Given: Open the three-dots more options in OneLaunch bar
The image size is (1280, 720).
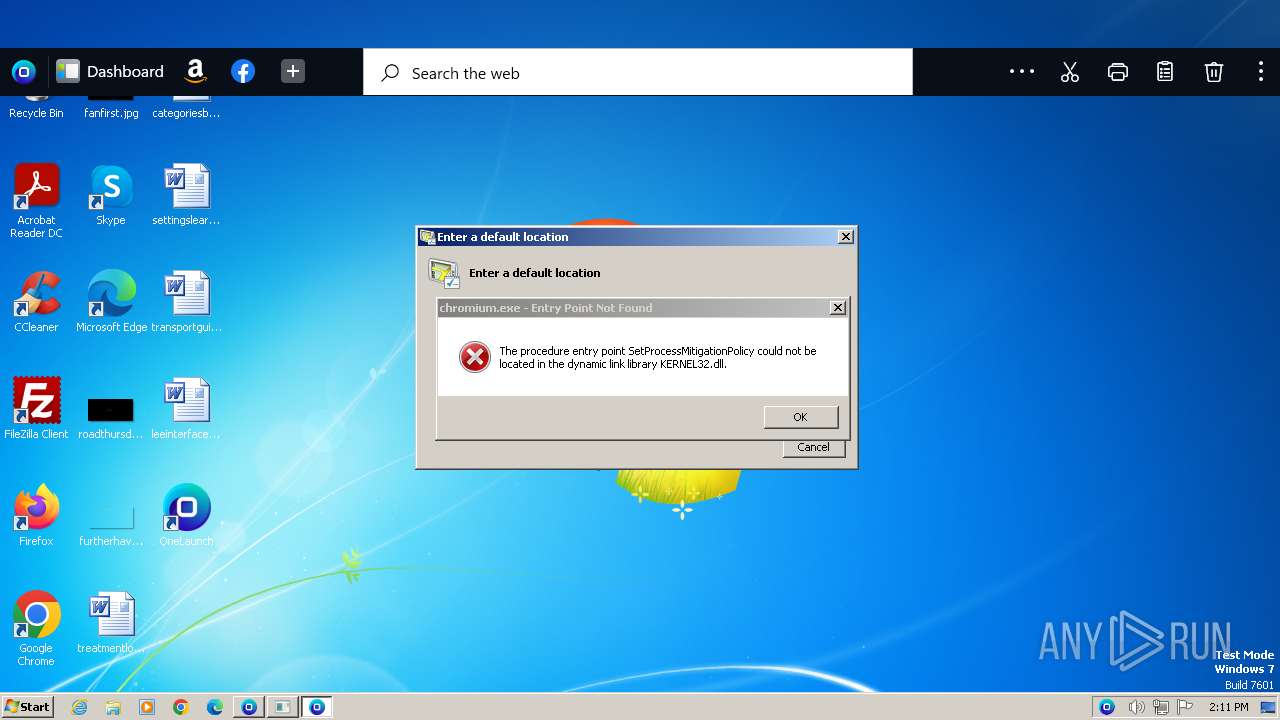Looking at the screenshot, I should 1022,71.
